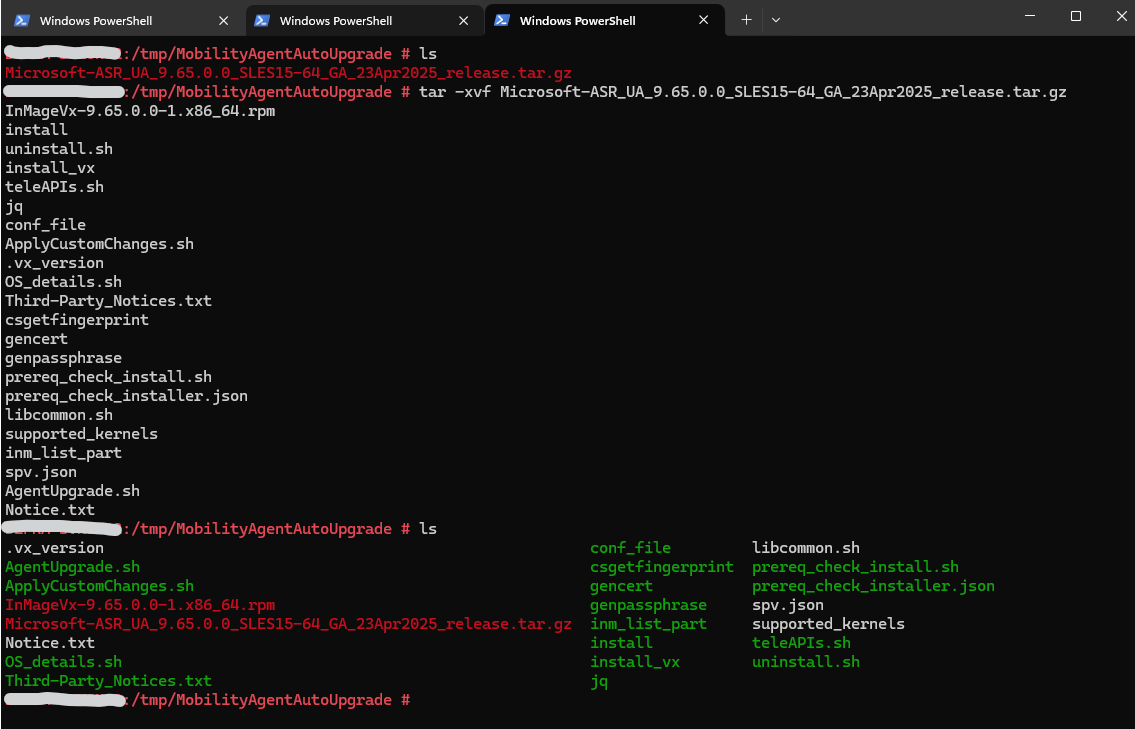1135x729 pixels.
Task: Click white 'gencert' in the tar output
Action: coord(36,339)
